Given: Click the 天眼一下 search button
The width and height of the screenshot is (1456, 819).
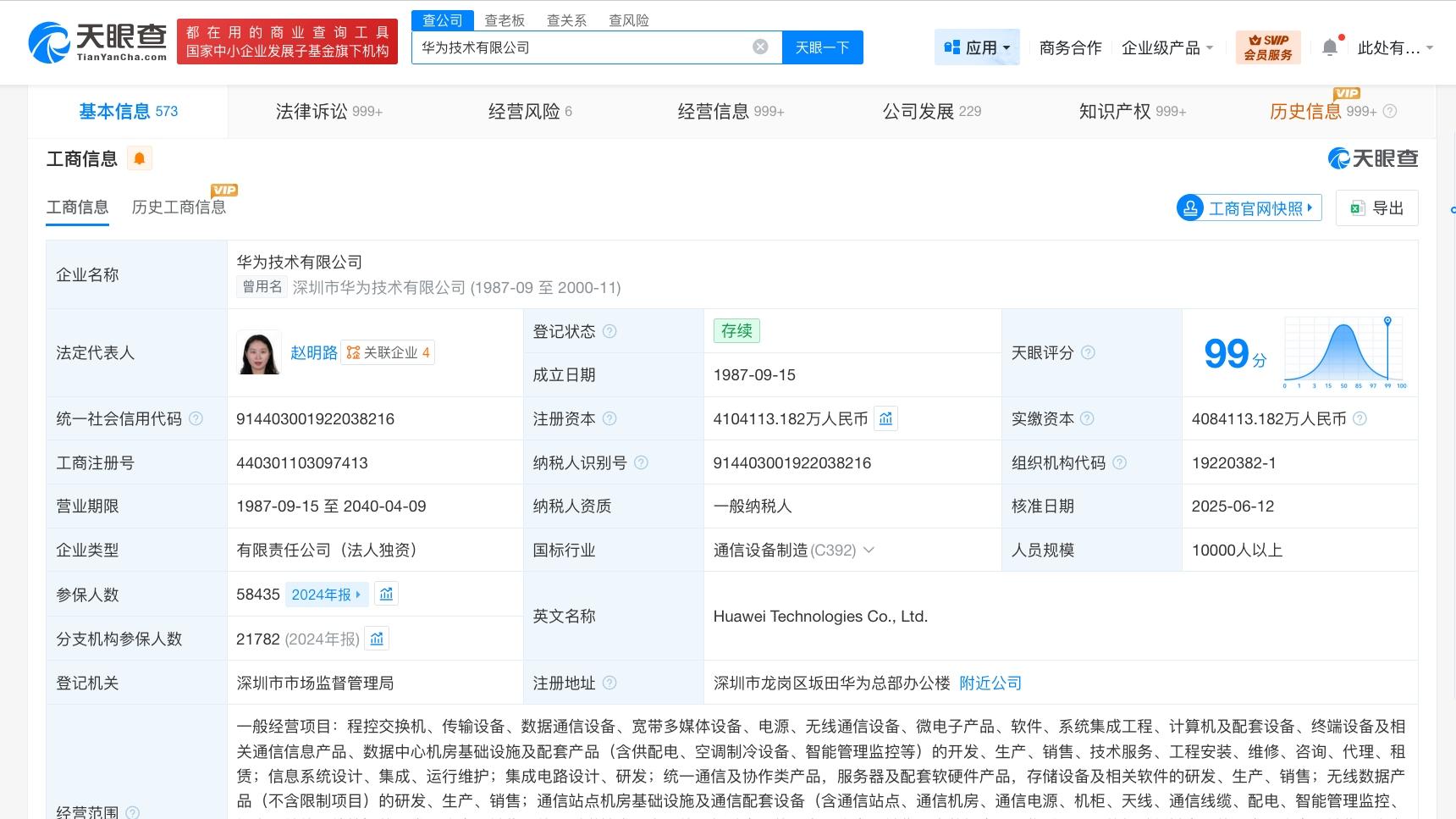Looking at the screenshot, I should [x=822, y=47].
